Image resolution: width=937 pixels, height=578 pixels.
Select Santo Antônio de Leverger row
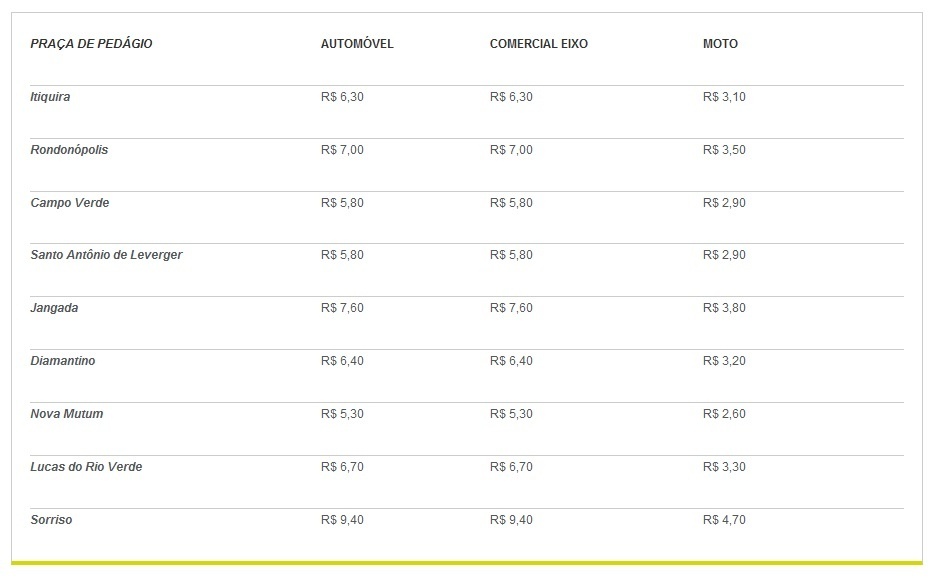(x=467, y=270)
